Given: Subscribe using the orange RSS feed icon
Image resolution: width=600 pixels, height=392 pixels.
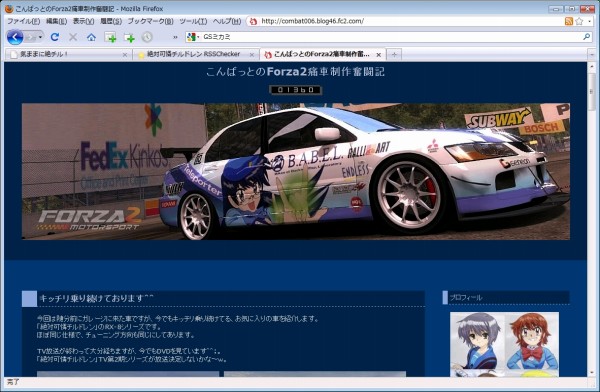Looking at the screenshot, I should [x=569, y=21].
